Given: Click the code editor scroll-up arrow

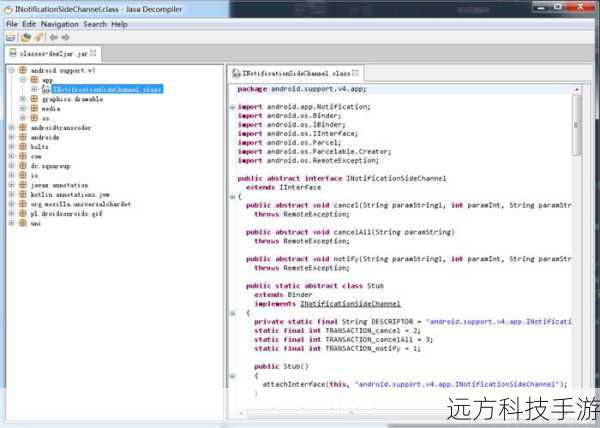Looking at the screenshot, I should 577,90.
